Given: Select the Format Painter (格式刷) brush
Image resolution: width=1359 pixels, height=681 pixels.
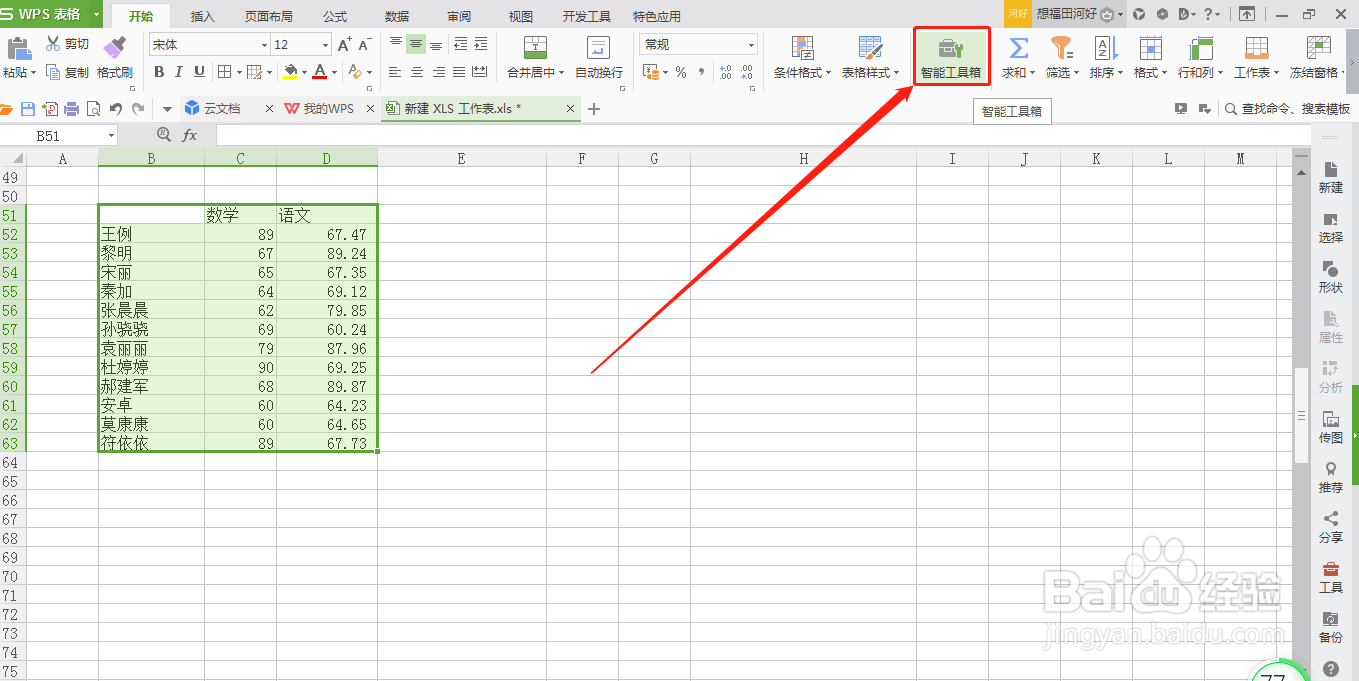Looking at the screenshot, I should point(114,48).
